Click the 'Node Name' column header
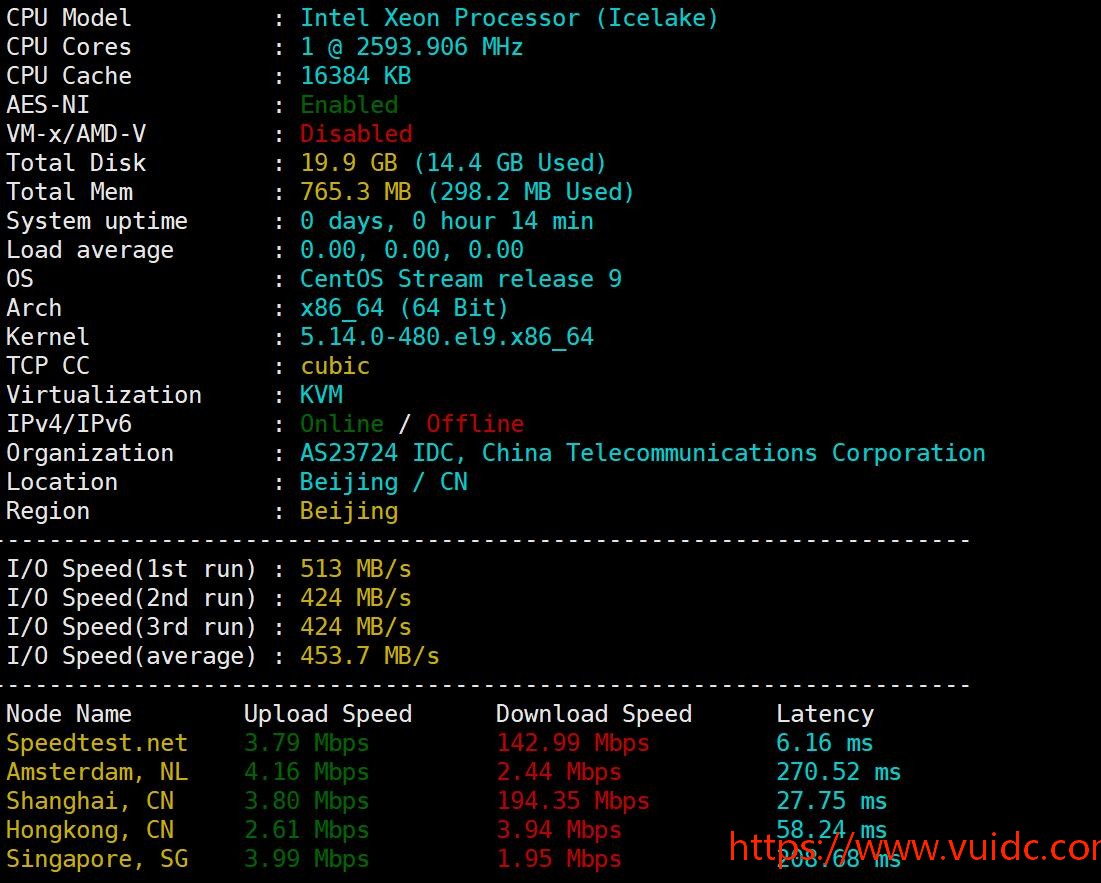The height and width of the screenshot is (883, 1101). click(69, 714)
